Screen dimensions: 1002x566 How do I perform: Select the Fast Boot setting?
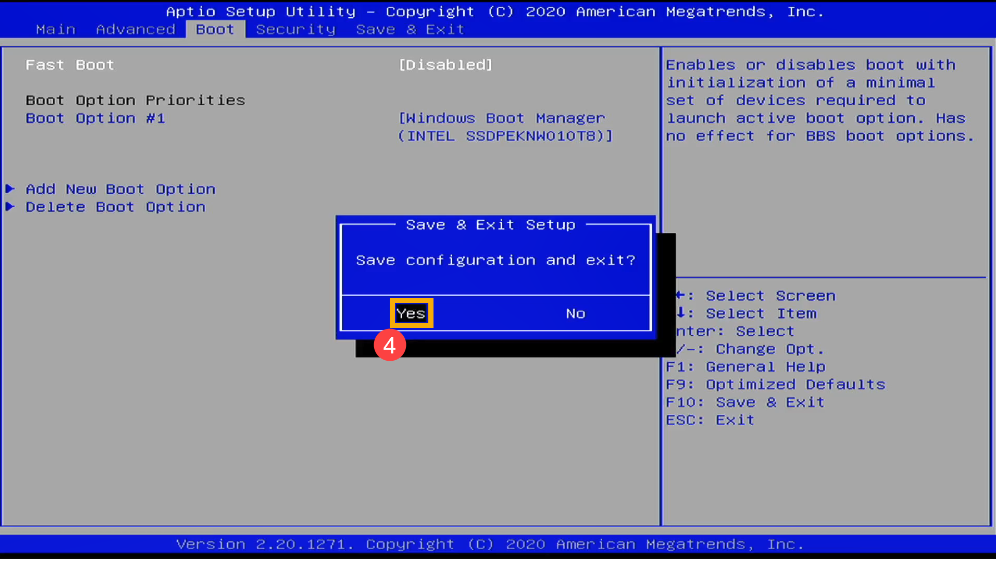70,65
